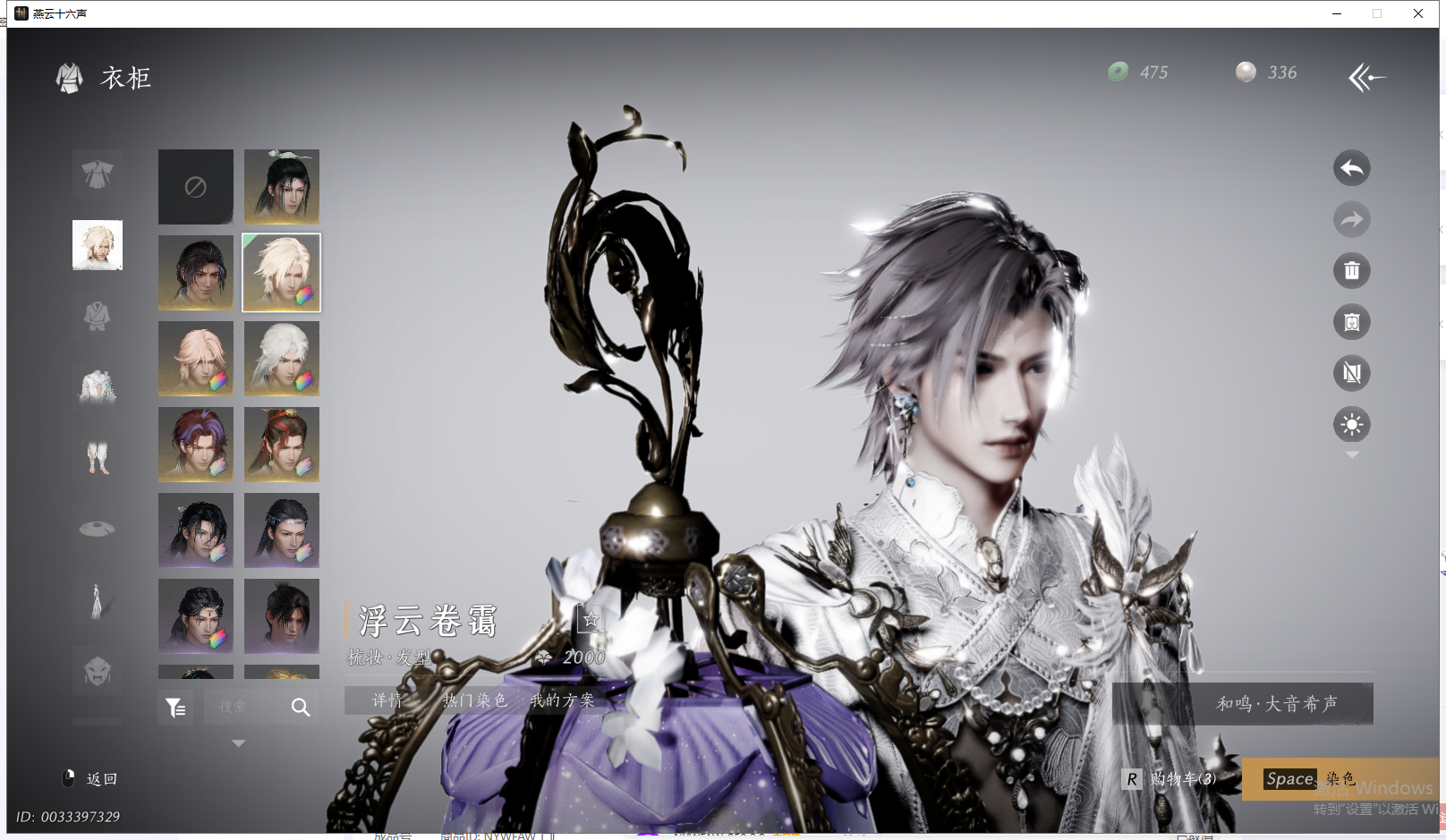Click the trash can remove icon
The image size is (1446, 840).
point(1351,270)
